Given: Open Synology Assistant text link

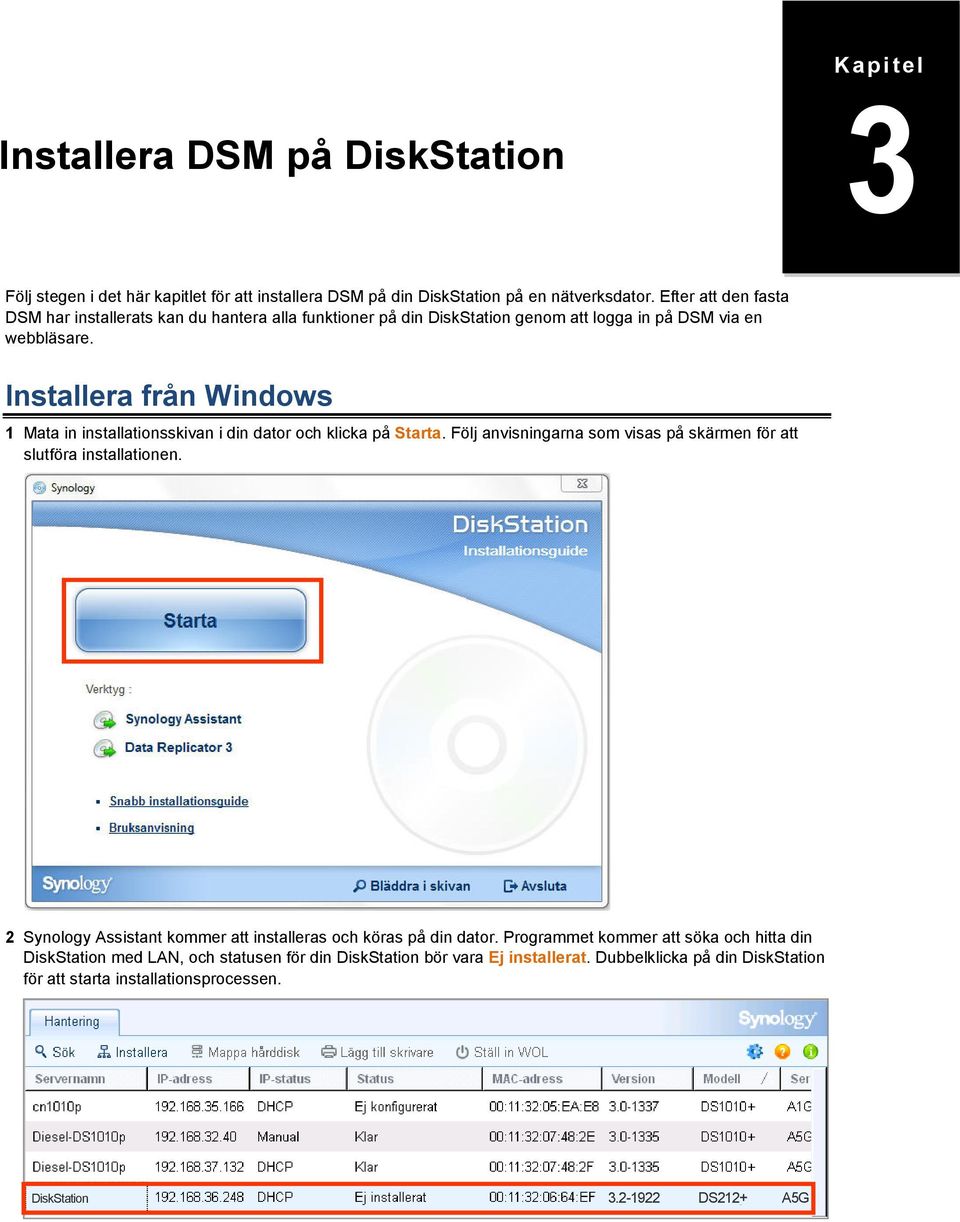Looking at the screenshot, I should [x=183, y=719].
